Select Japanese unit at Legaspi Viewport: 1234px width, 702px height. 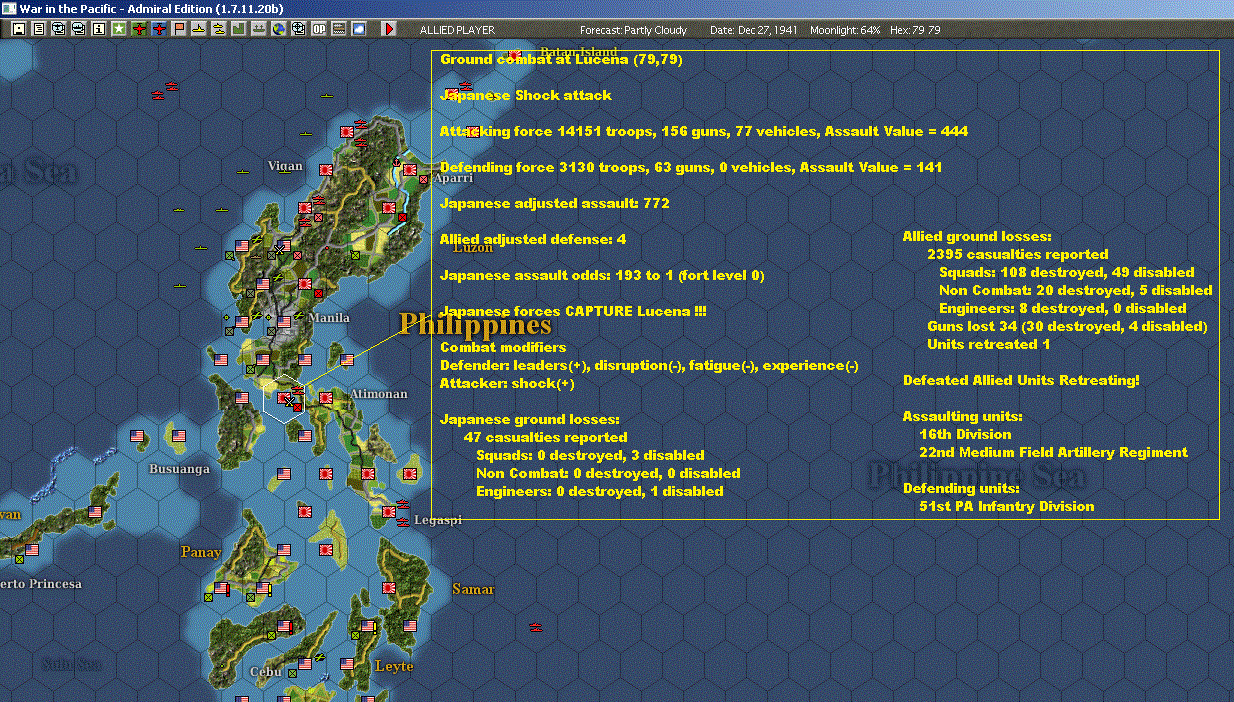click(x=389, y=512)
